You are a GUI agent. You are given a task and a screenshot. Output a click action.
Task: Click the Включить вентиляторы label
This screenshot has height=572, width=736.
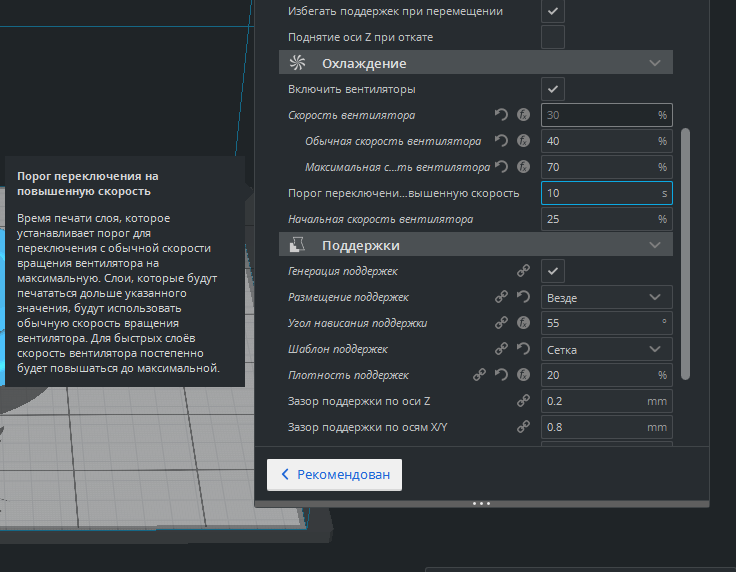352,89
